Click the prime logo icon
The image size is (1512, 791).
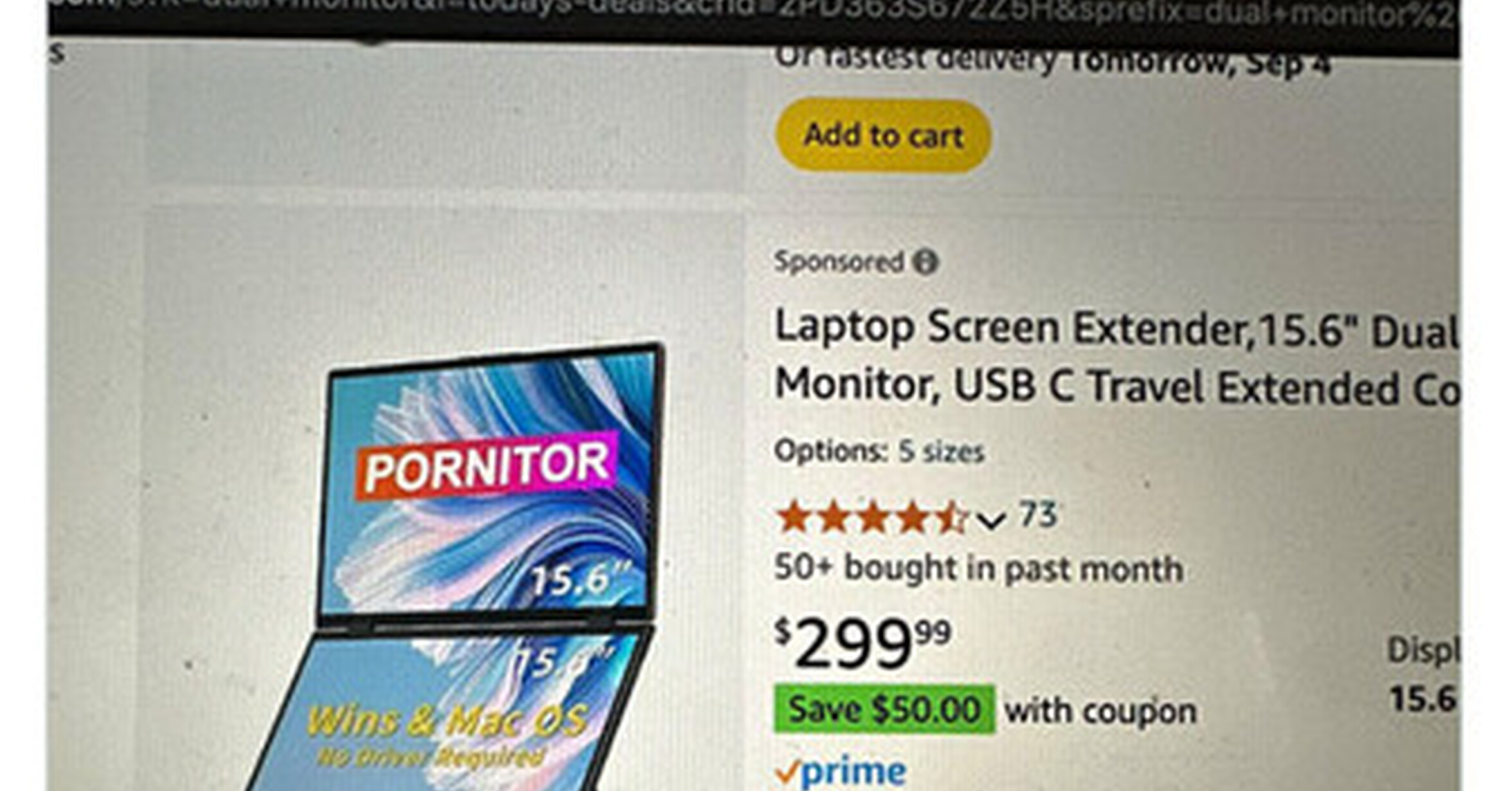[x=854, y=772]
